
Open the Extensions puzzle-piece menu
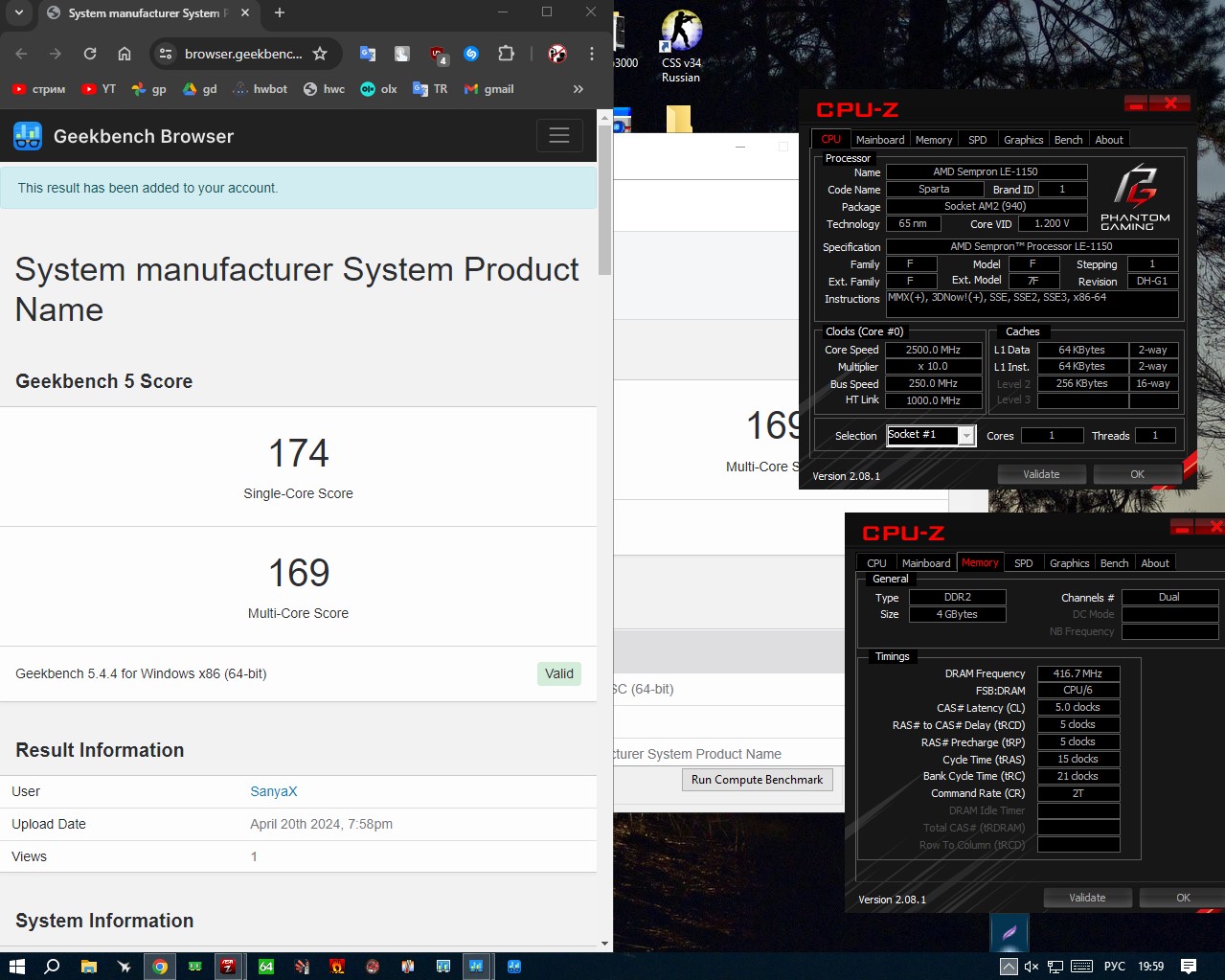pyautogui.click(x=507, y=54)
